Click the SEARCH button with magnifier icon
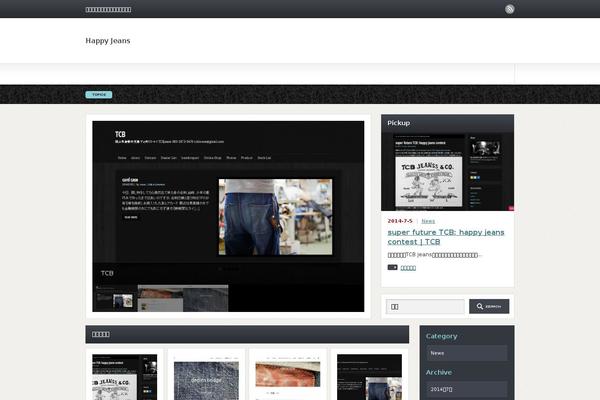The width and height of the screenshot is (600, 400). coord(489,306)
